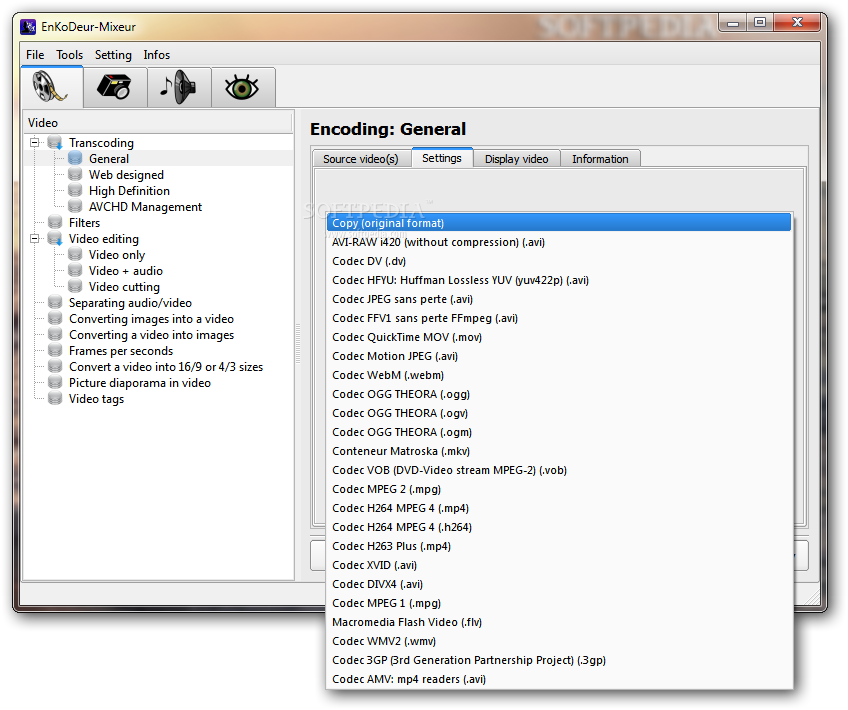Image resolution: width=848 pixels, height=710 pixels.
Task: Close the EnKoDeur-Mixeur window
Action: (x=797, y=22)
